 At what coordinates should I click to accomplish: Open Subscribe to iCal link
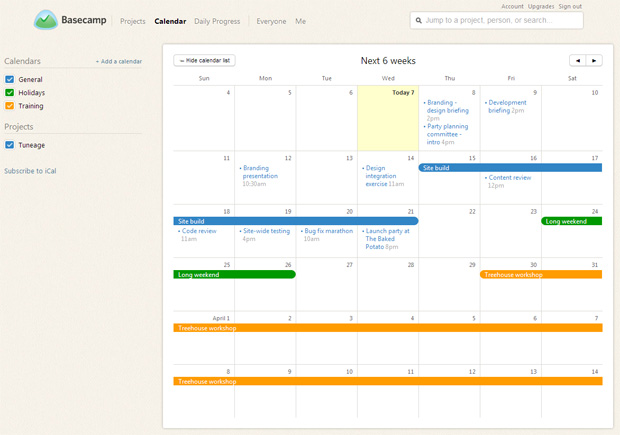(30, 171)
